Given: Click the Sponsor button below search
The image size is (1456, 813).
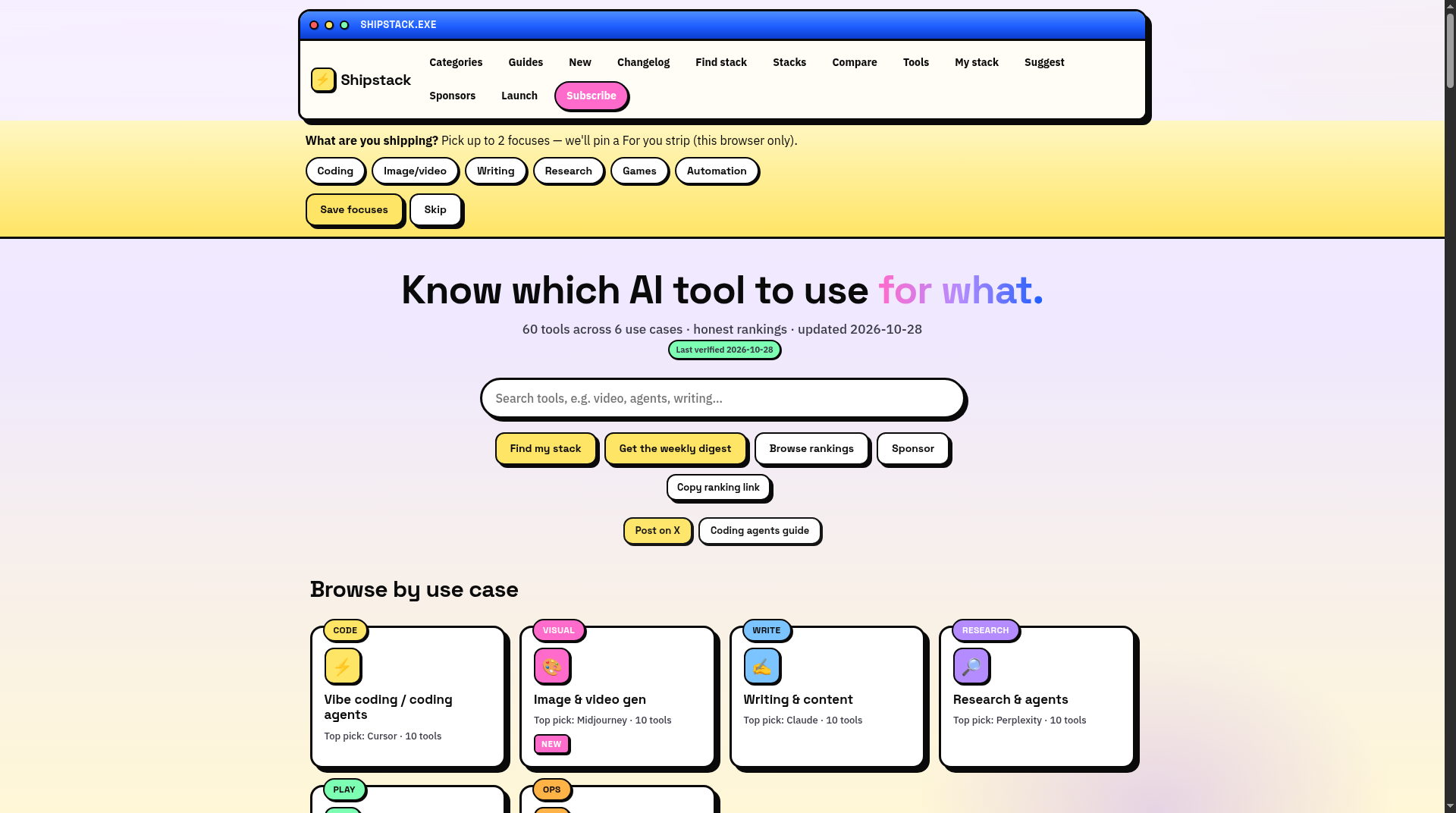Looking at the screenshot, I should (x=913, y=448).
